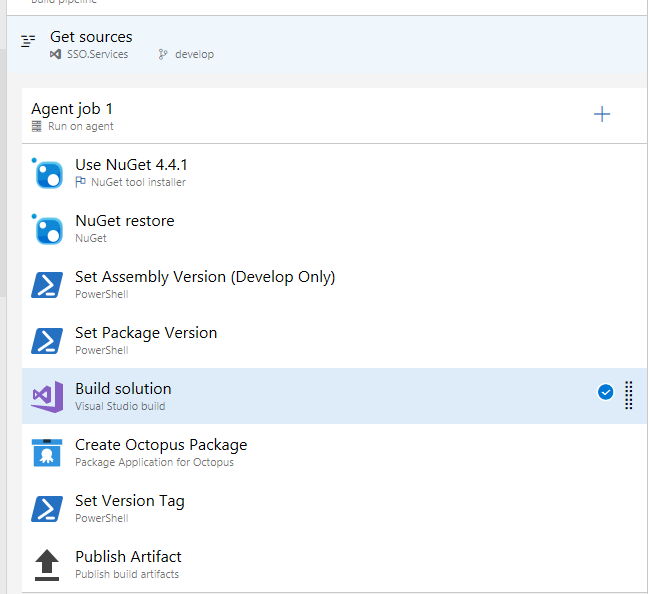Add a task to Agent job 1

[602, 115]
